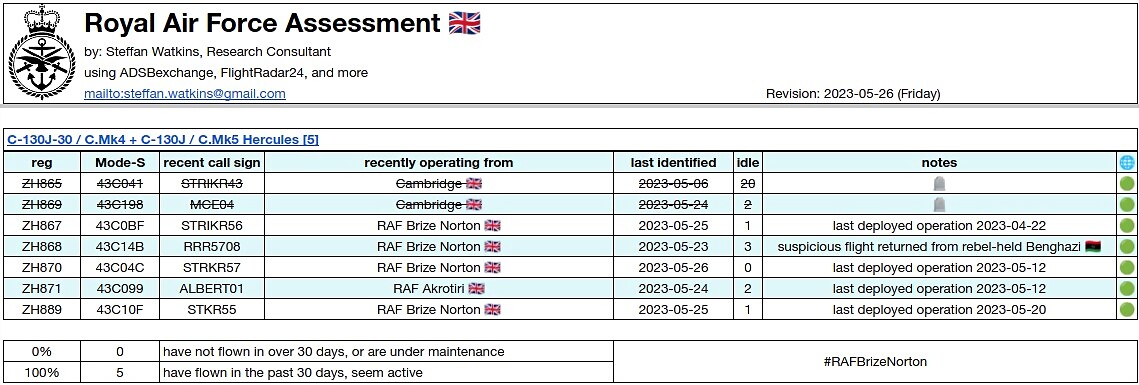Click the 100% active summary cell

pyautogui.click(x=42, y=373)
